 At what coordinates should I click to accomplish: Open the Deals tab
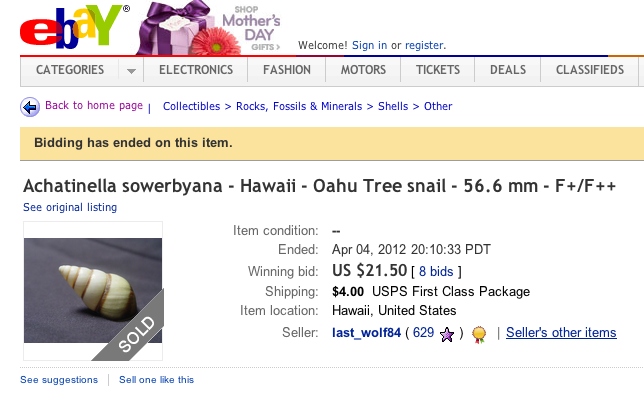tap(508, 70)
